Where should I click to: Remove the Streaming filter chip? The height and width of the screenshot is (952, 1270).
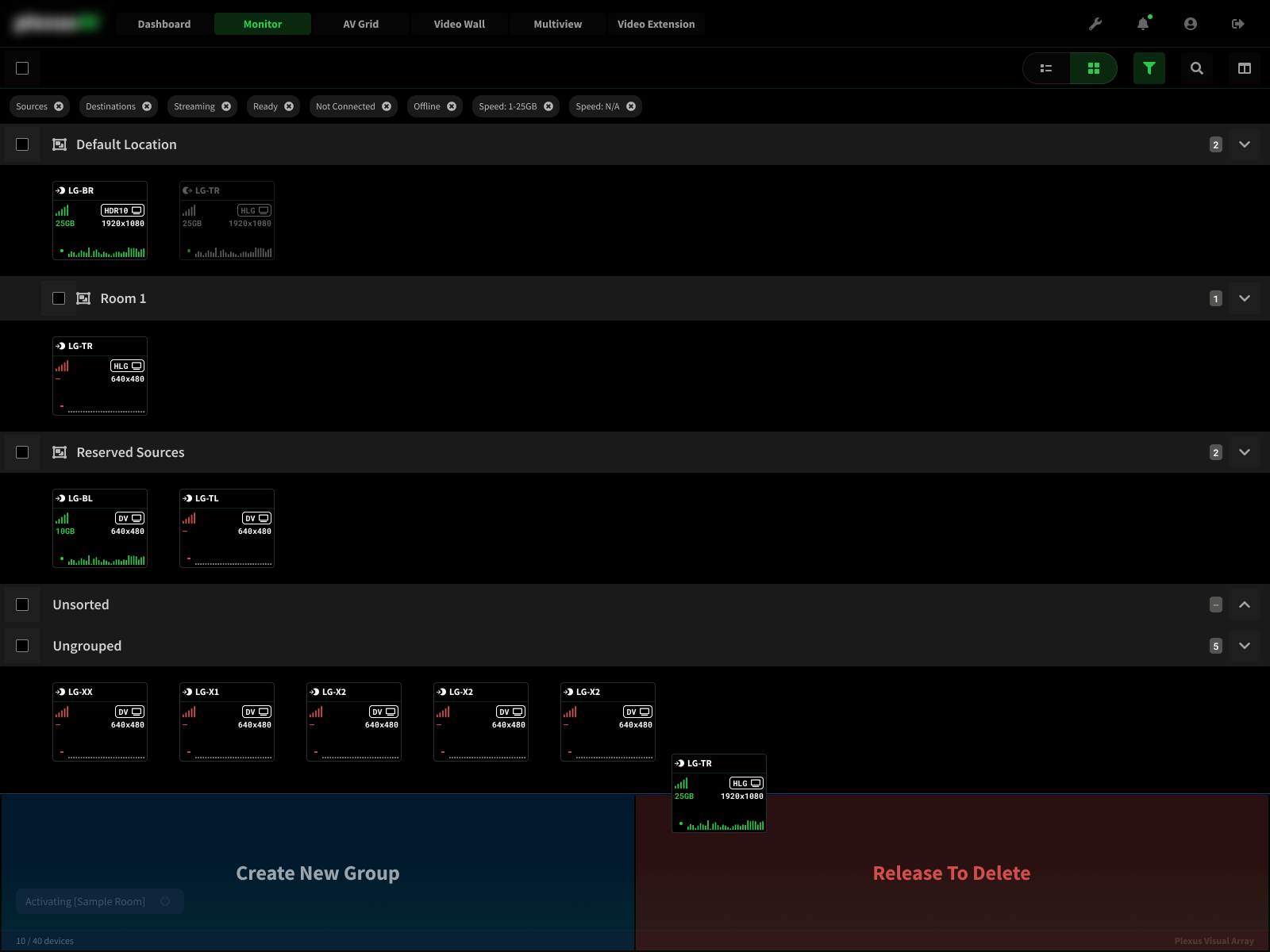click(x=226, y=106)
